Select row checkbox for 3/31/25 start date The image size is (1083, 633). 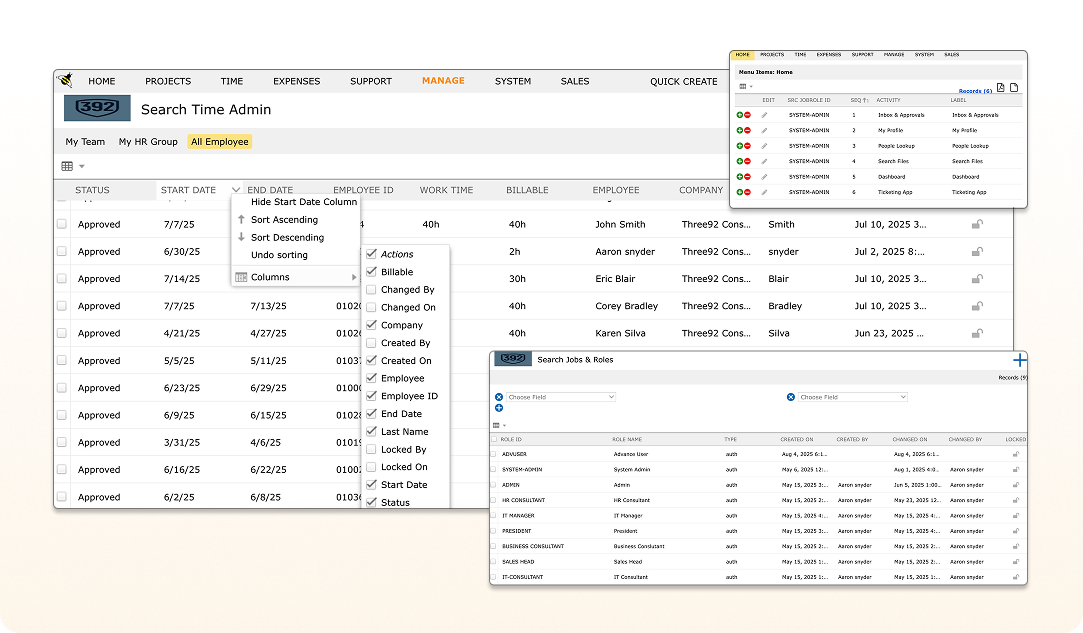coord(61,442)
